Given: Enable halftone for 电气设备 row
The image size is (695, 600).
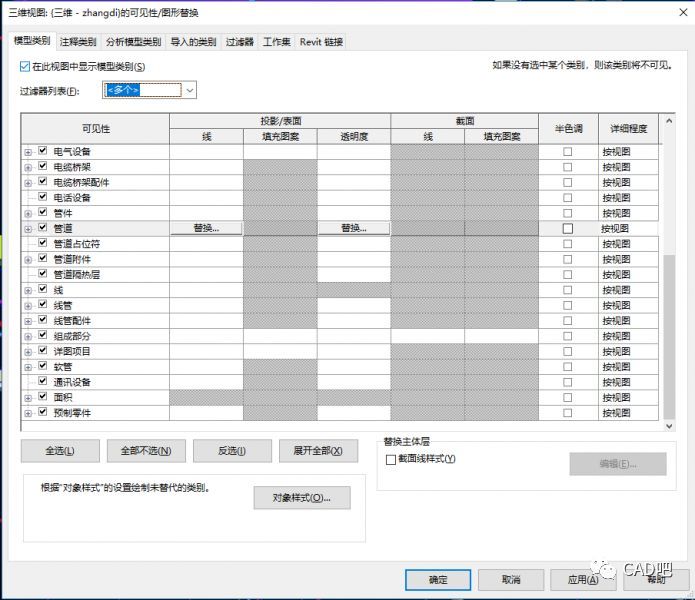Looking at the screenshot, I should coord(568,152).
